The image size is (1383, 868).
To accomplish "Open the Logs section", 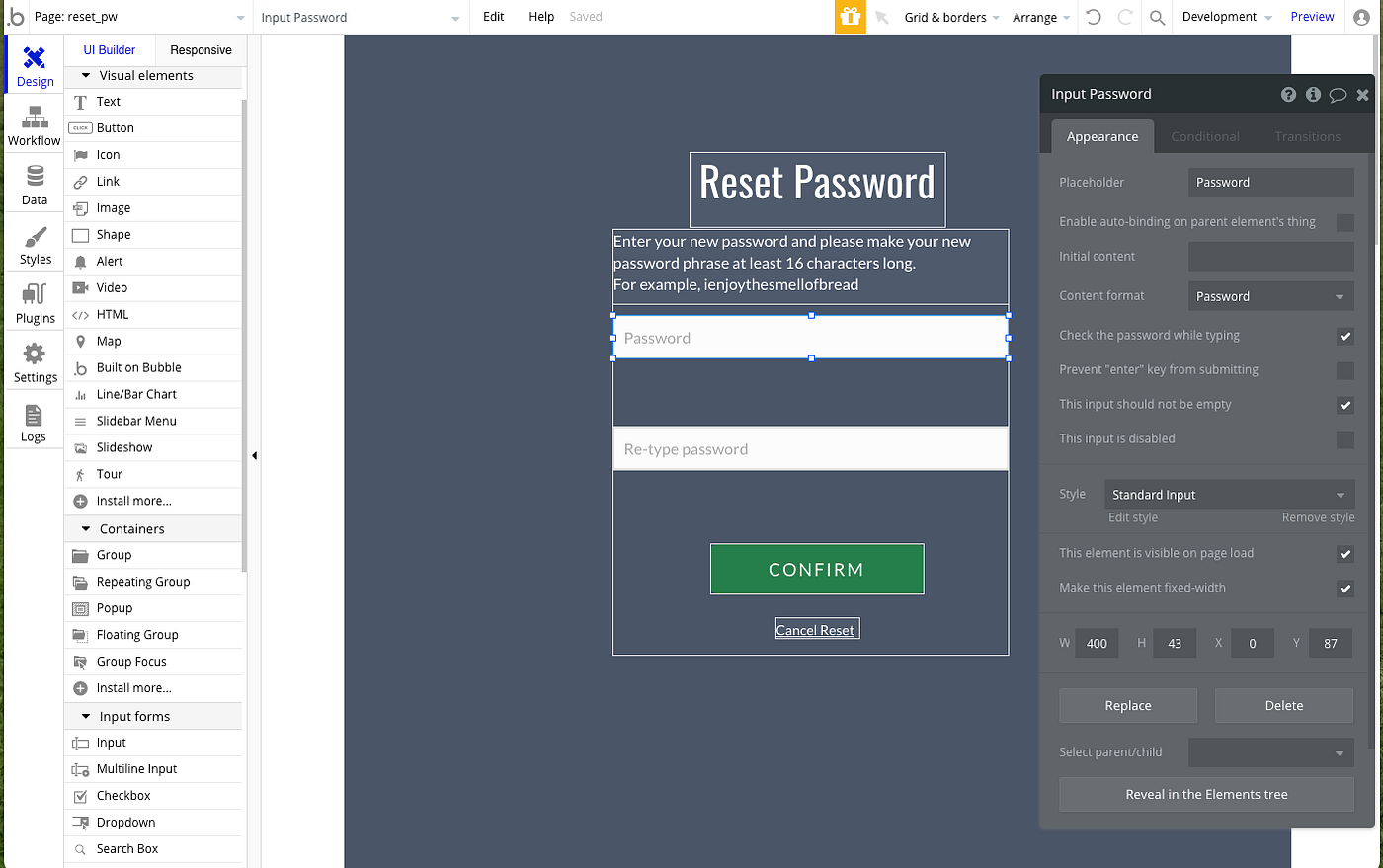I will point(35,422).
